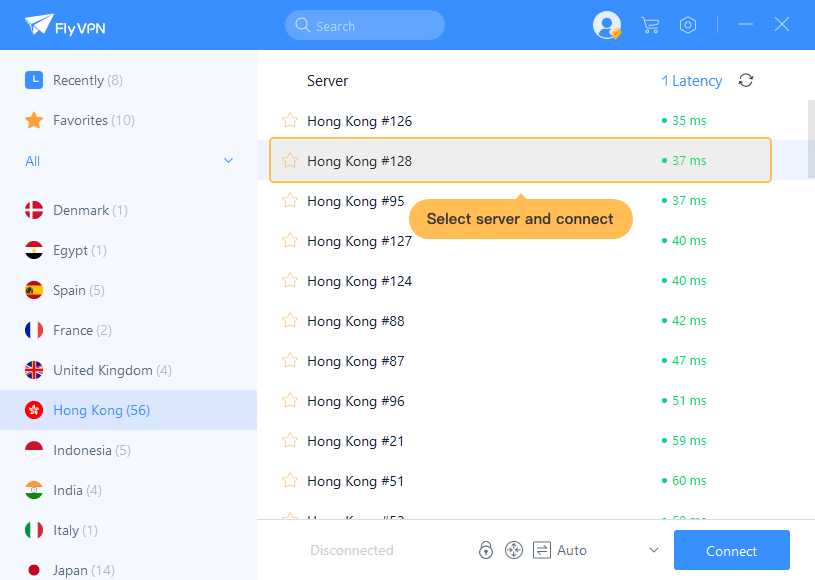Select the Hong Kong #51 server name
The width and height of the screenshot is (815, 580).
355,481
